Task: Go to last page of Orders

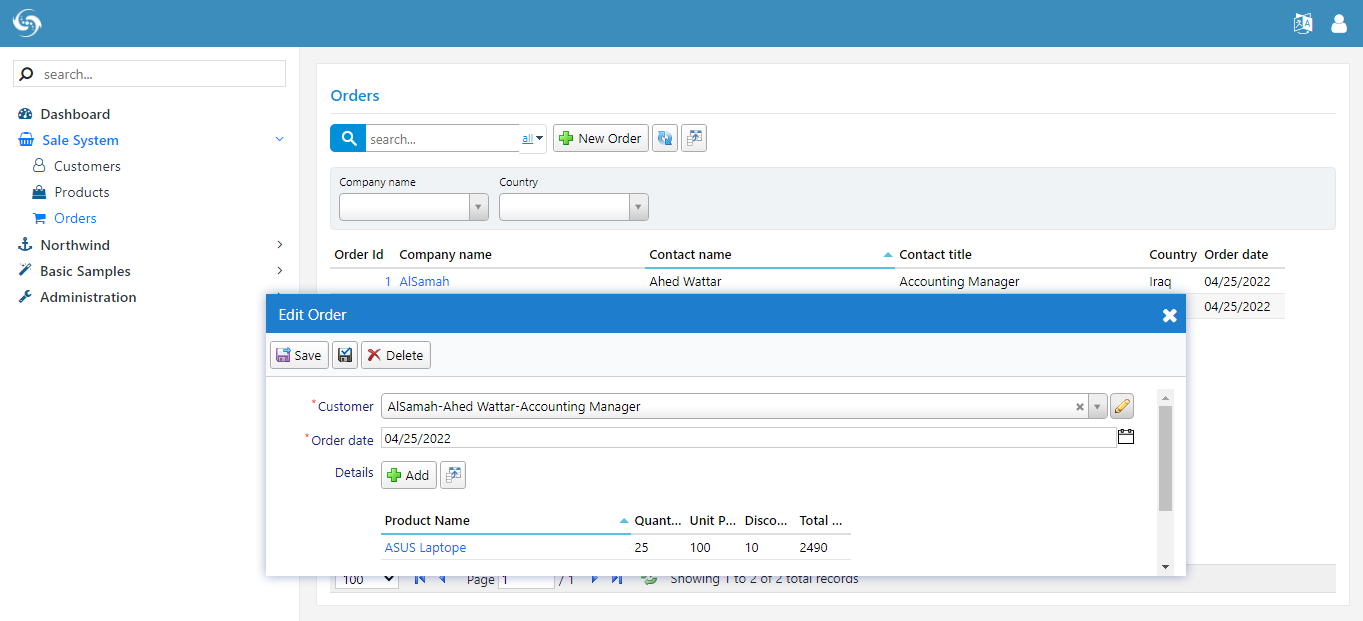Action: tap(617, 579)
